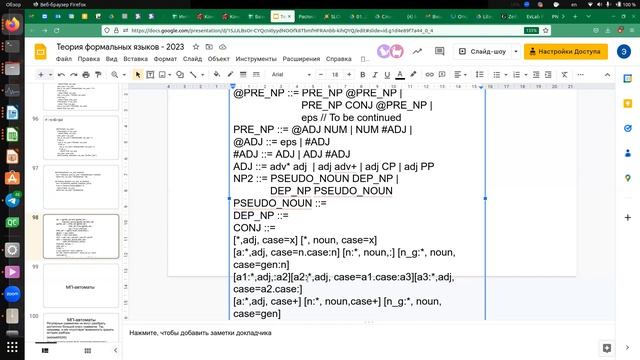Viewport: 640px width, 360px height.
Task: Open activity dashboard trend icon
Action: tap(417, 51)
